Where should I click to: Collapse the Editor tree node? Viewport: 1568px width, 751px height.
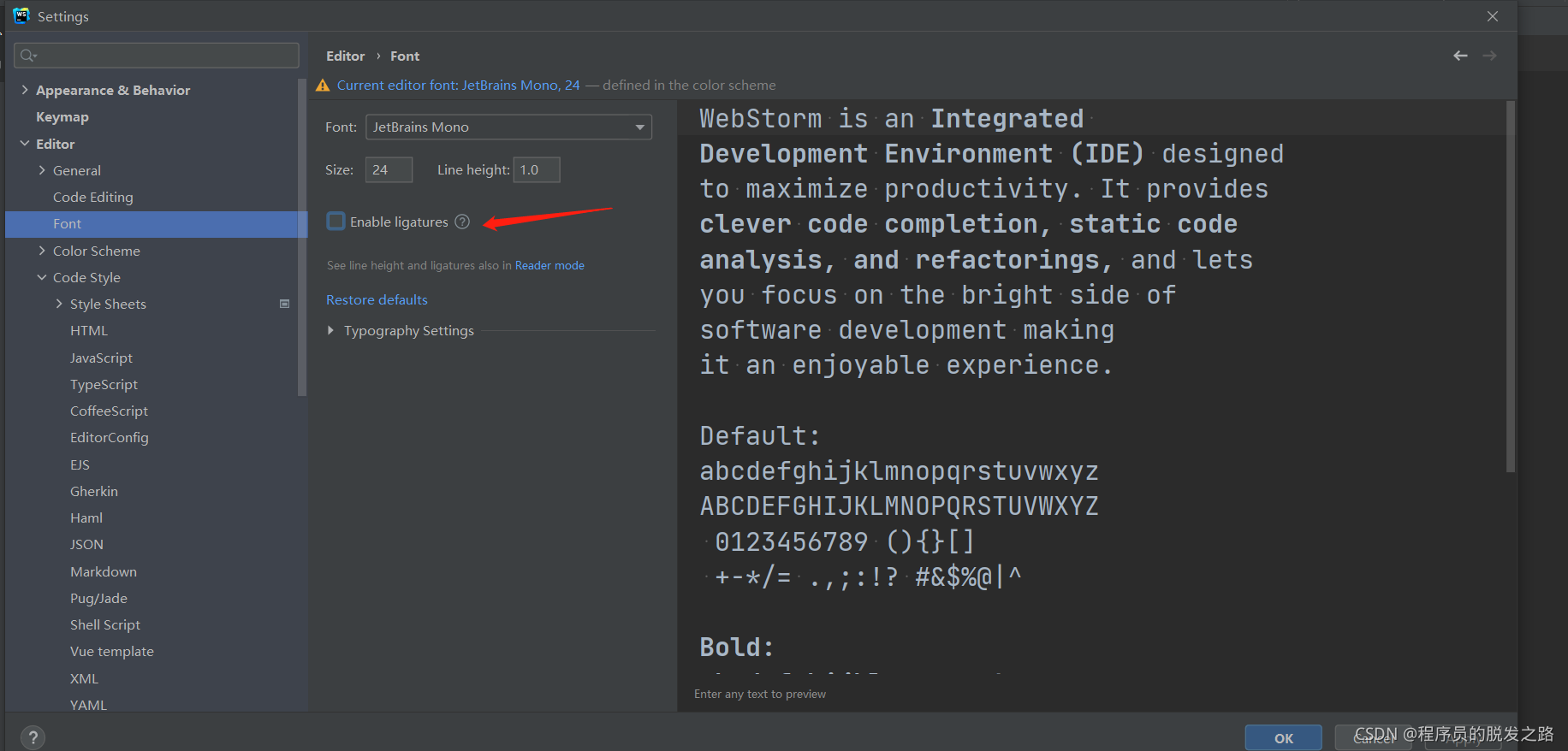tap(25, 144)
